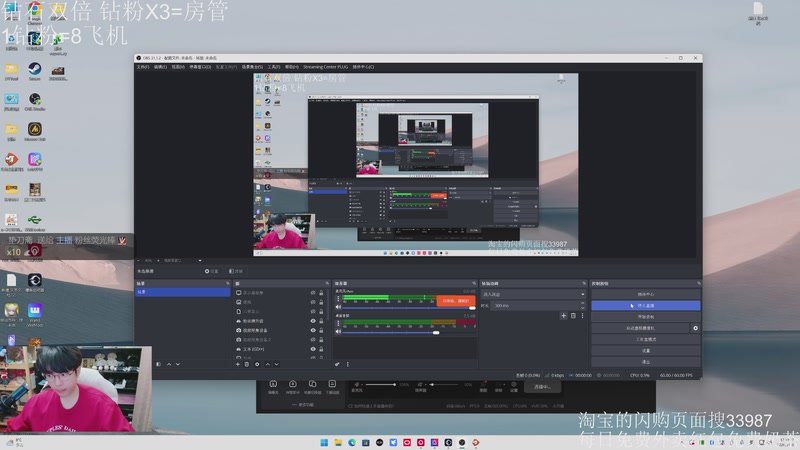Undock the scenes panel with its float icon
Viewport: 800px width, 450px height.
[228, 283]
